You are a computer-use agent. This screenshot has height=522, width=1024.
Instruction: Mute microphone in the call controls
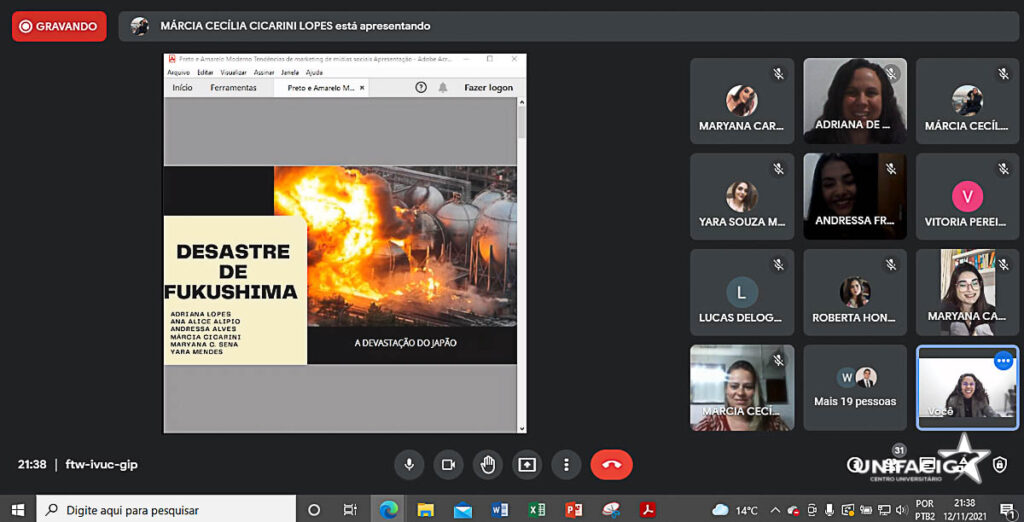408,464
